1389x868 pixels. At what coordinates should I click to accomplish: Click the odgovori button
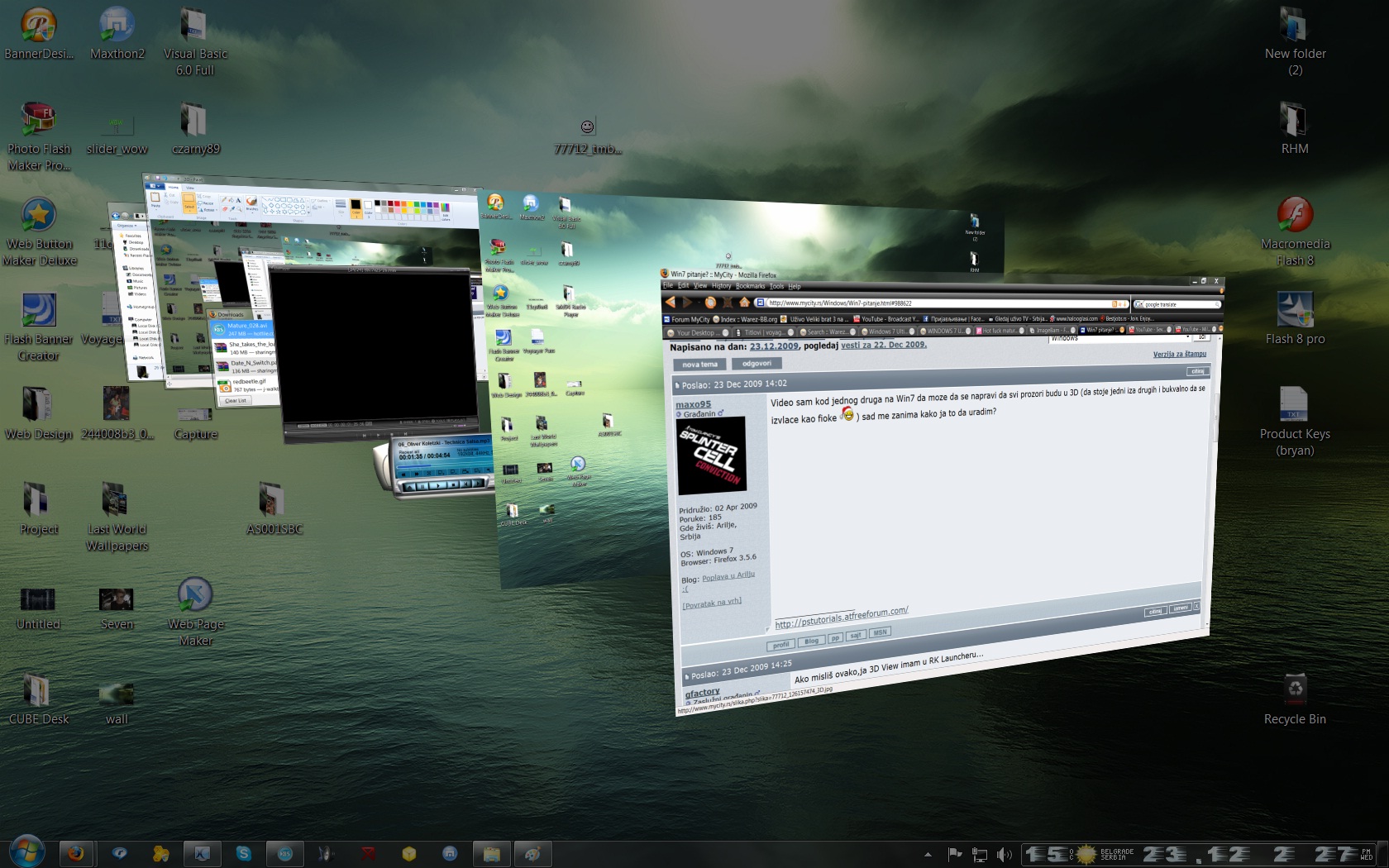pyautogui.click(x=757, y=363)
